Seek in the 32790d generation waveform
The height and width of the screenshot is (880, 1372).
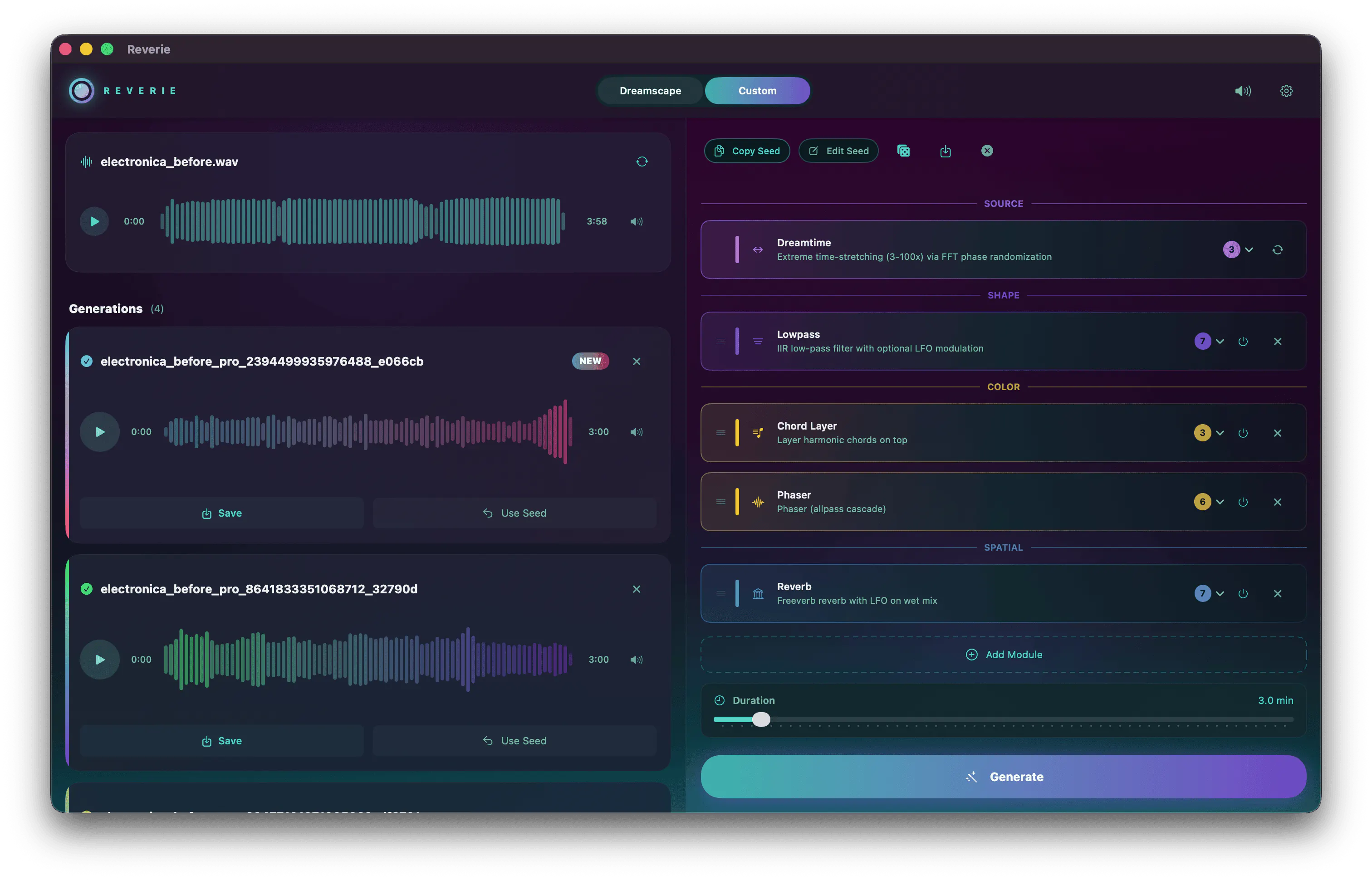click(x=368, y=659)
